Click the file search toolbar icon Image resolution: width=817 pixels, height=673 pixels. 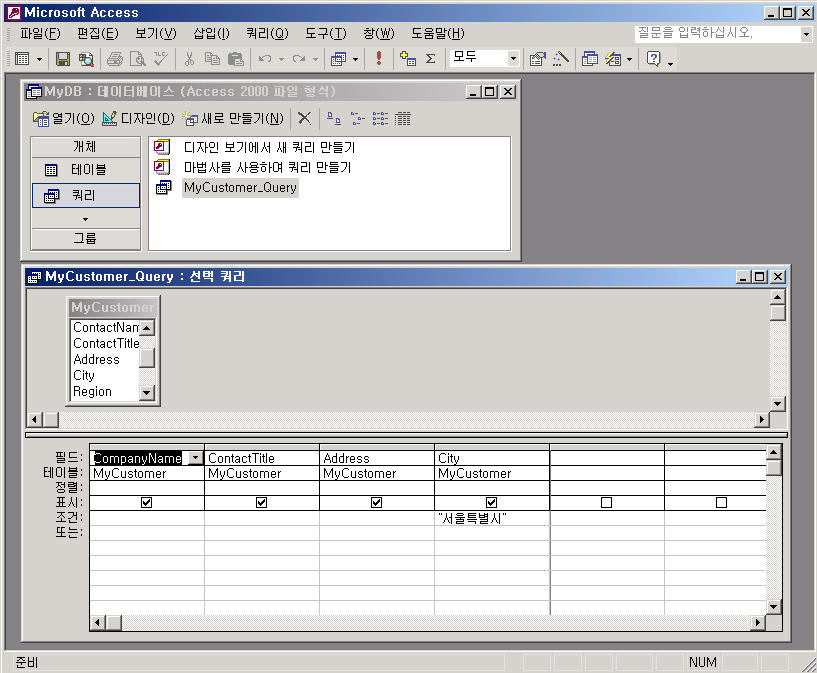[86, 59]
